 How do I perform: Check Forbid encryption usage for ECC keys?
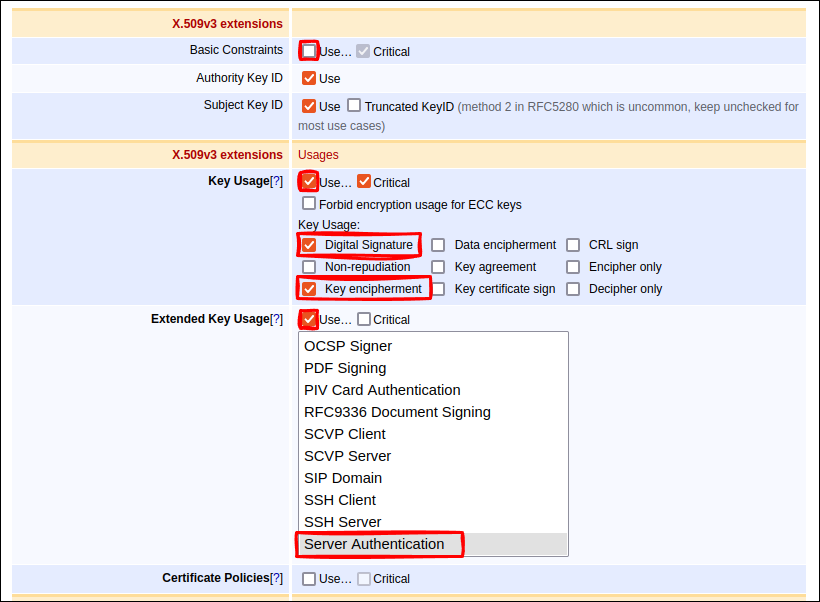click(x=309, y=204)
